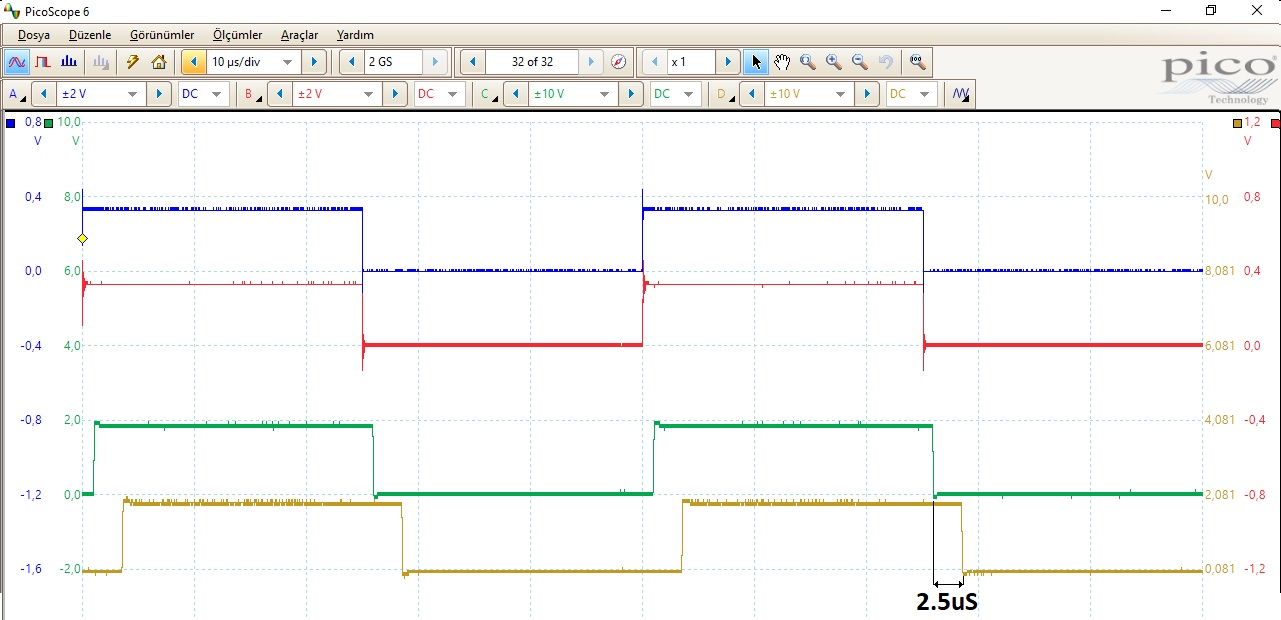
Task: Go to next buffer waveform
Action: pyautogui.click(x=592, y=62)
